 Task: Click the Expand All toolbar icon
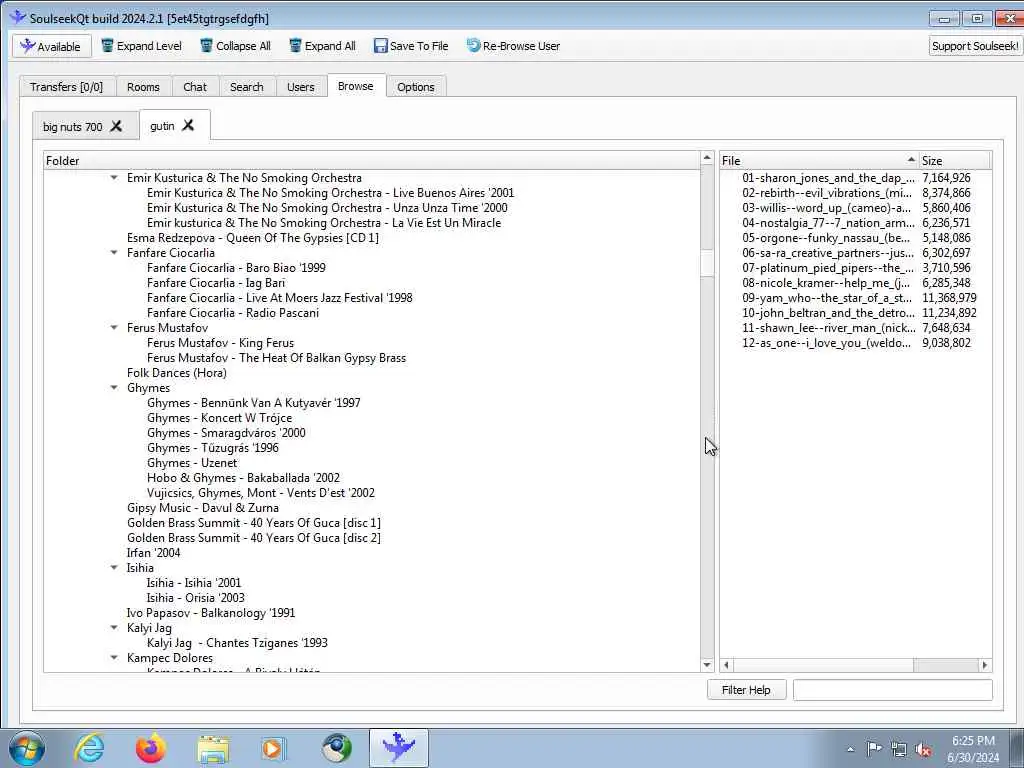(295, 46)
